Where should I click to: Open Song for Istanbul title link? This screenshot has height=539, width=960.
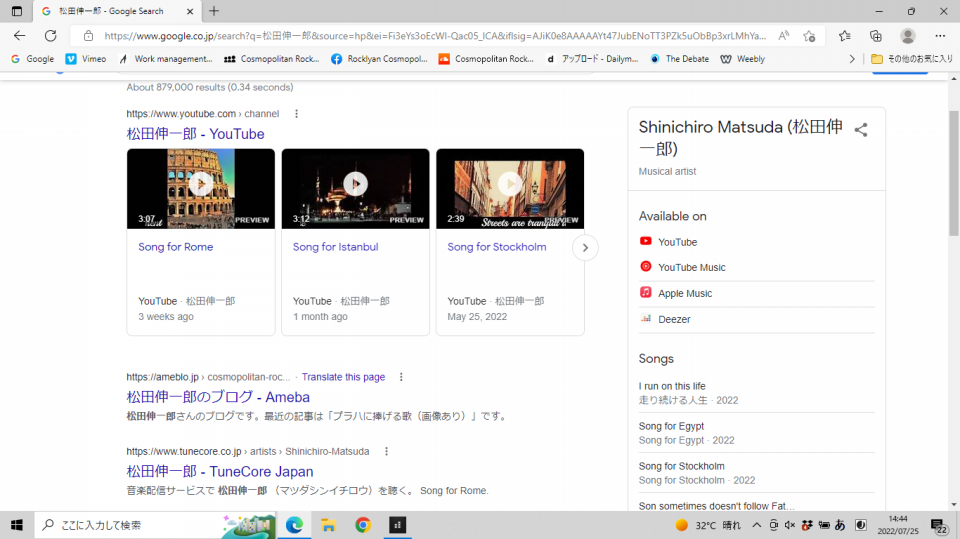(336, 247)
